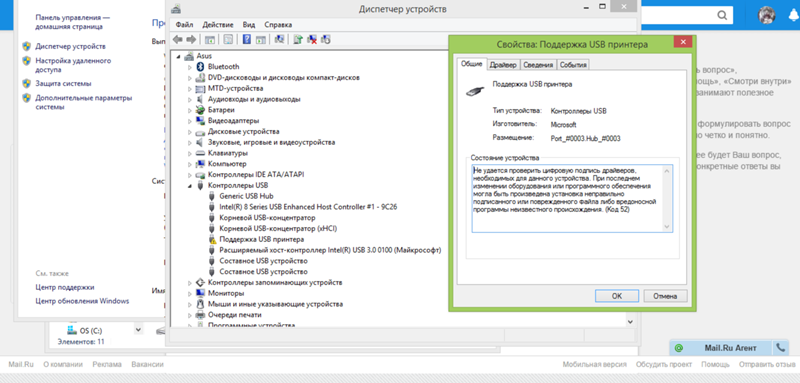Click OK in properties dialog

617,296
